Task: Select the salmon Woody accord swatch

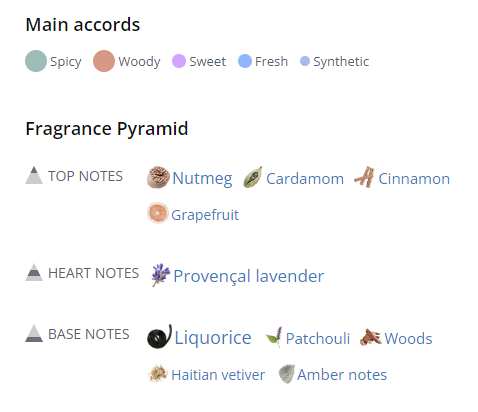Action: click(x=104, y=61)
